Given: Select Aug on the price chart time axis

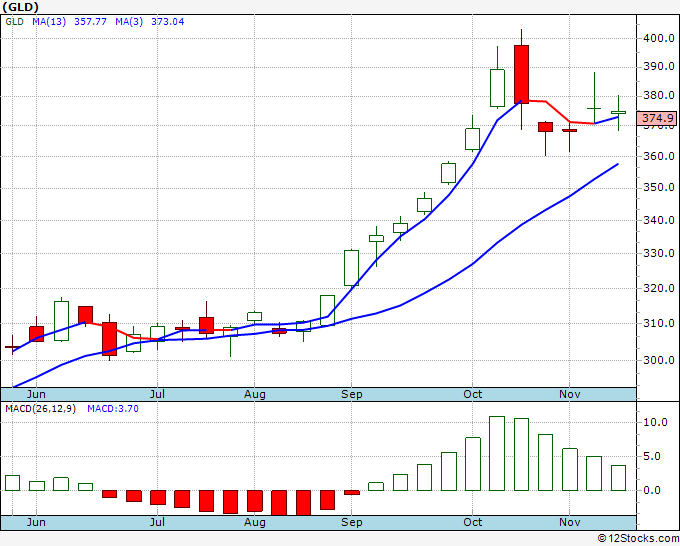Looking at the screenshot, I should [255, 394].
